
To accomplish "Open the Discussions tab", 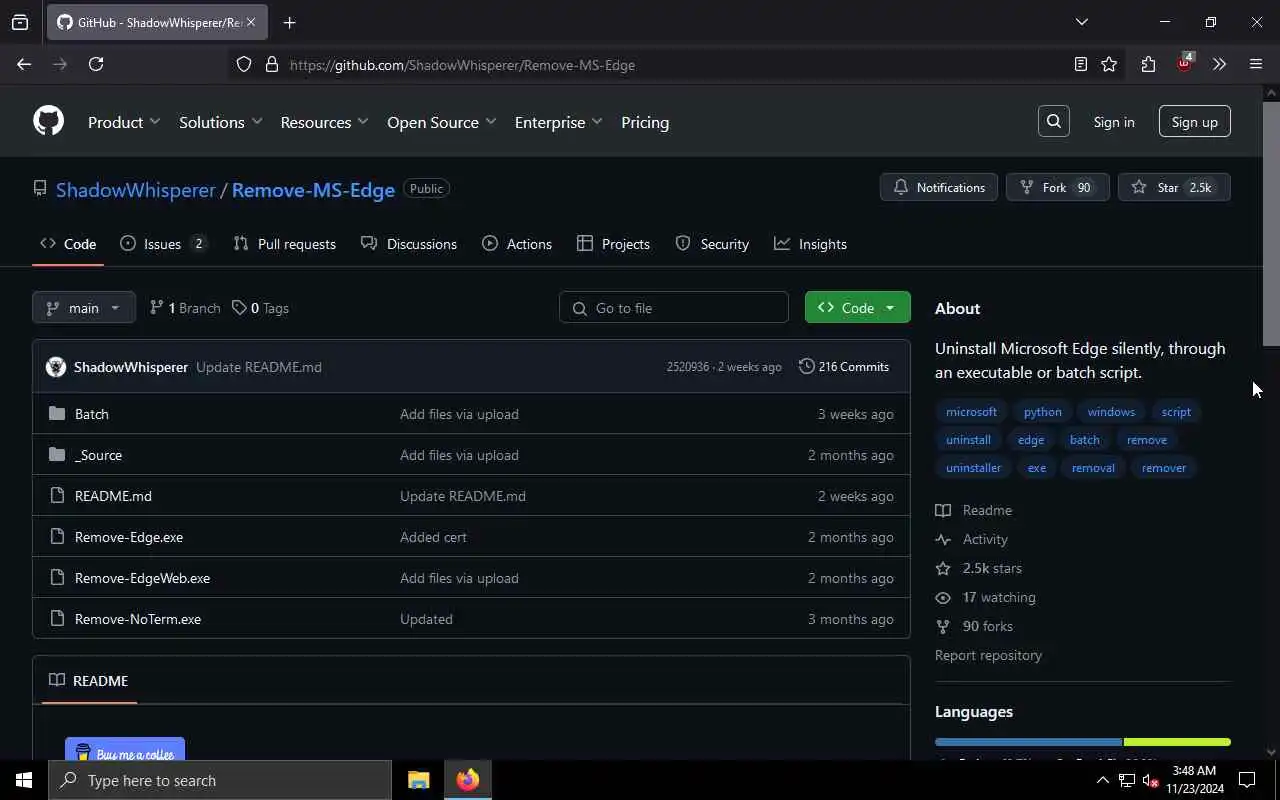I will pyautogui.click(x=409, y=244).
